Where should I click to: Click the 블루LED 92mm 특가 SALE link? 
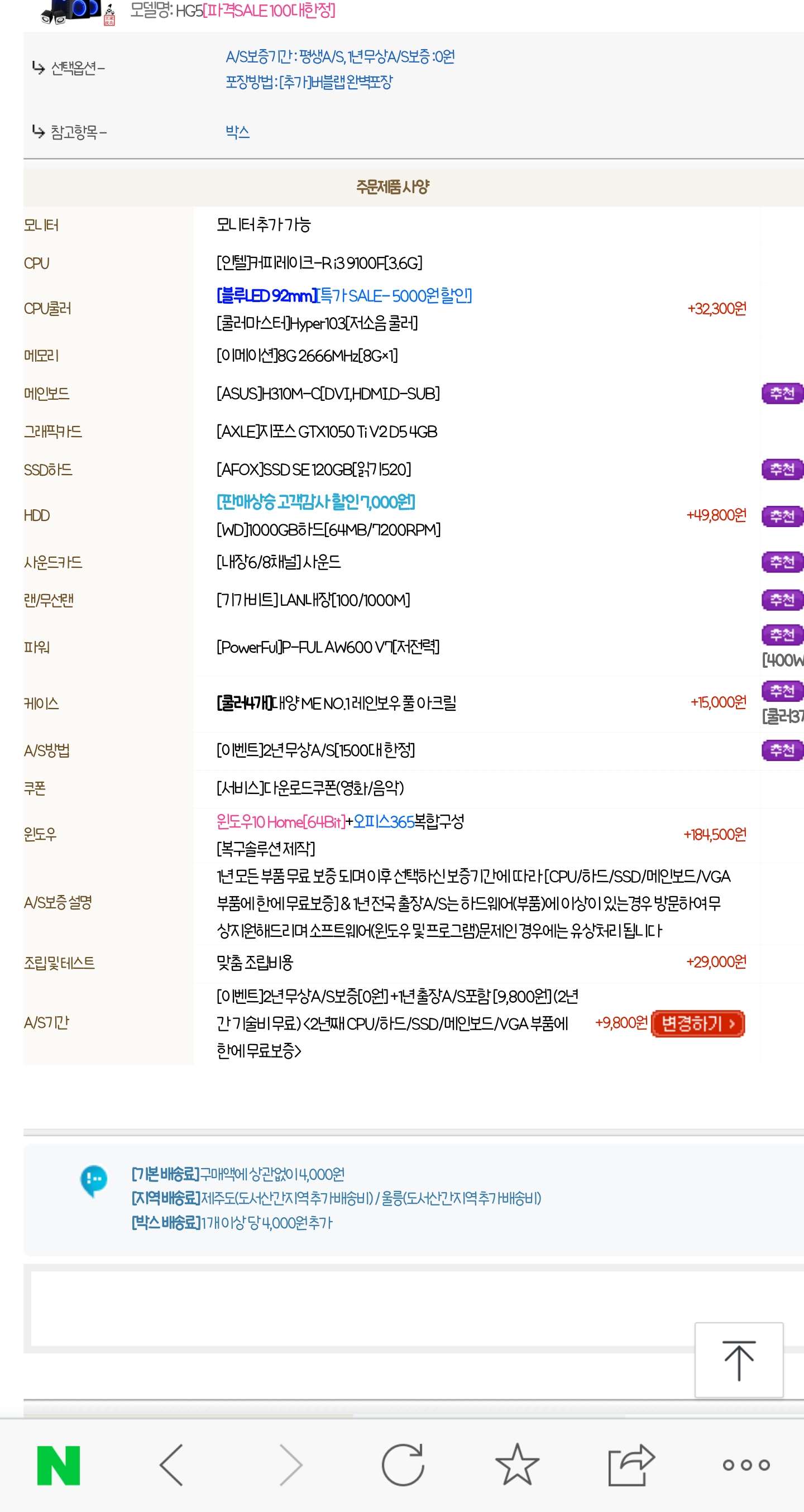click(344, 296)
